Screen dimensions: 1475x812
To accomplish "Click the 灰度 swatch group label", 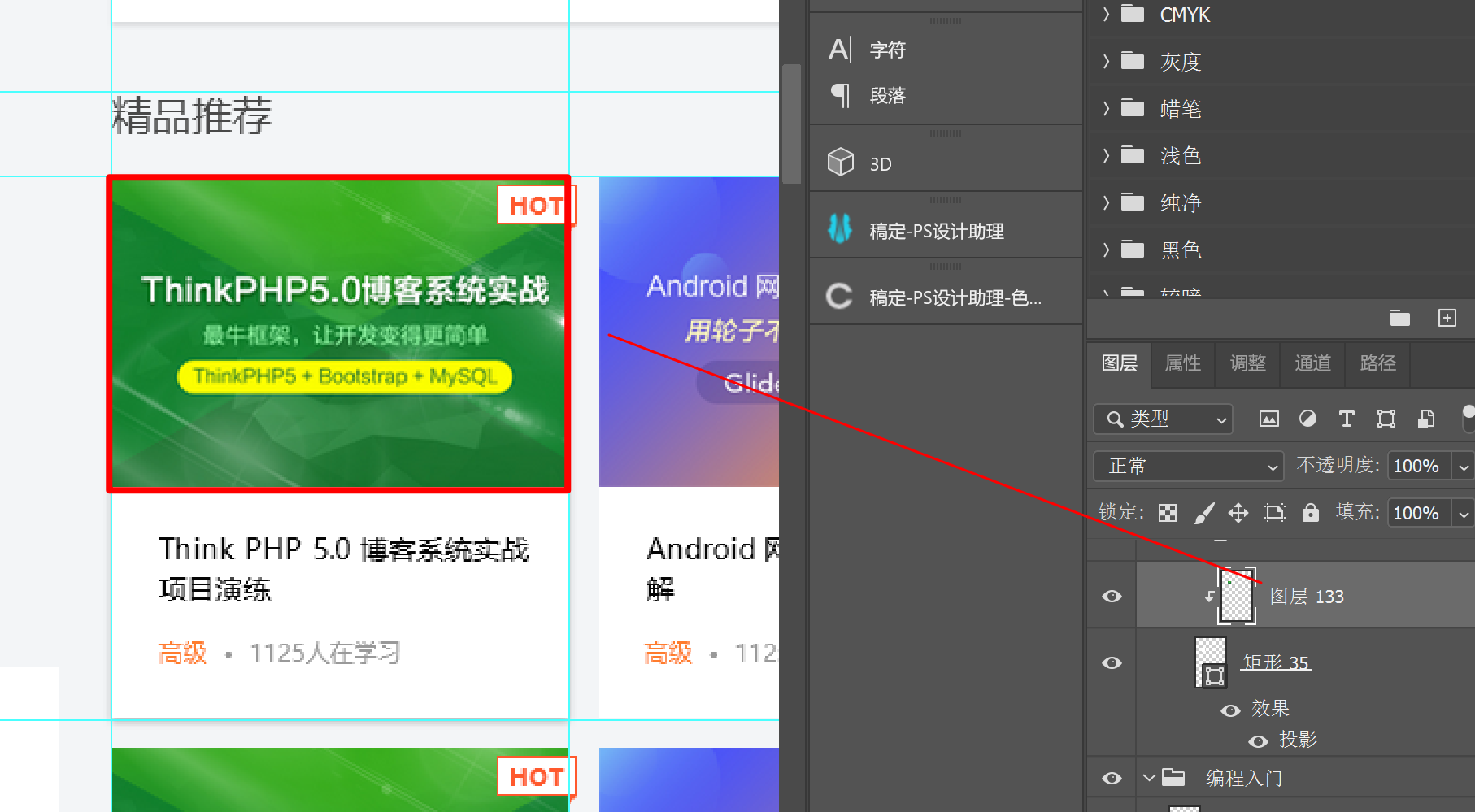I will coord(1181,62).
